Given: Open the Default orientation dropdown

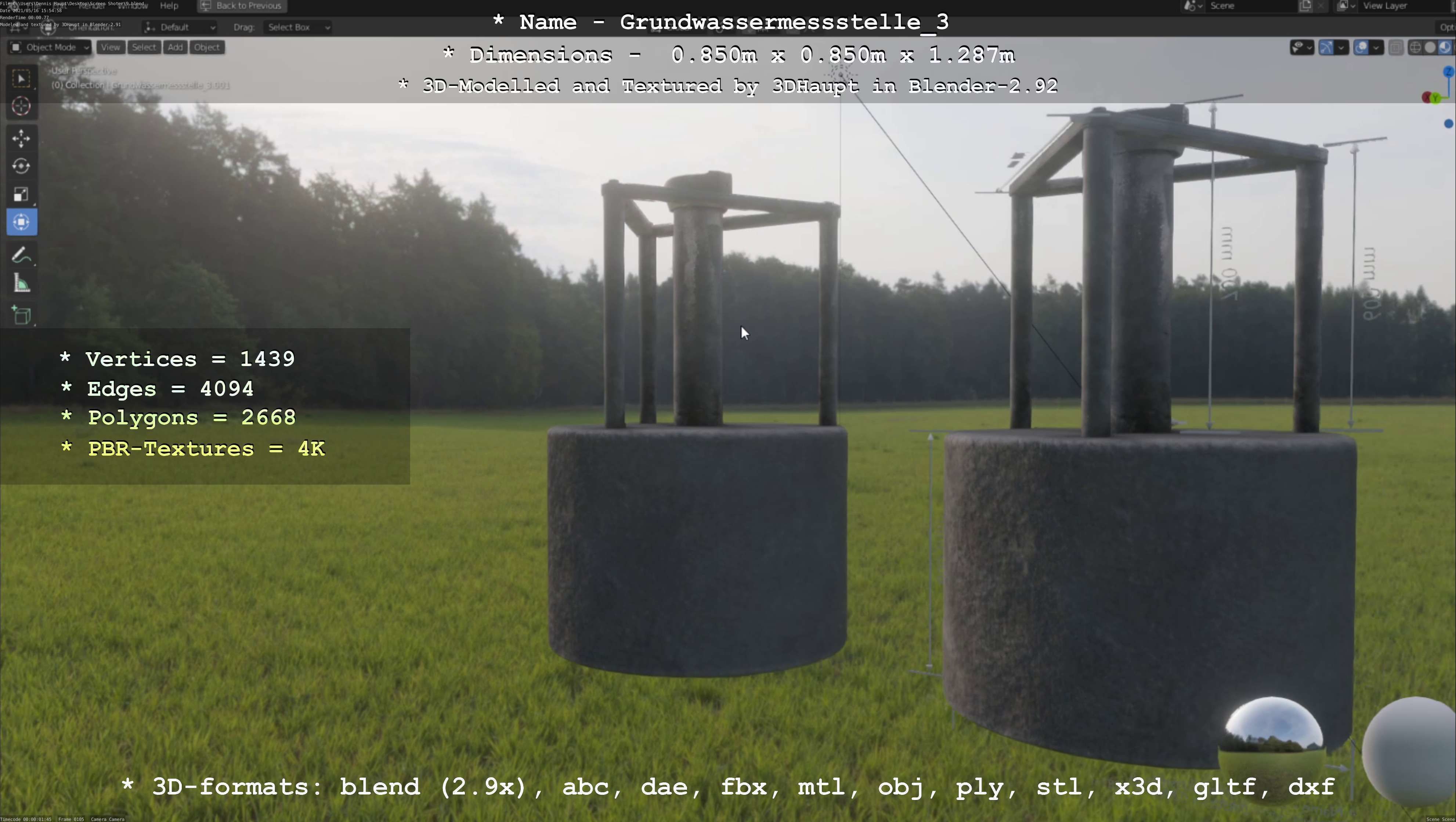Looking at the screenshot, I should [180, 27].
